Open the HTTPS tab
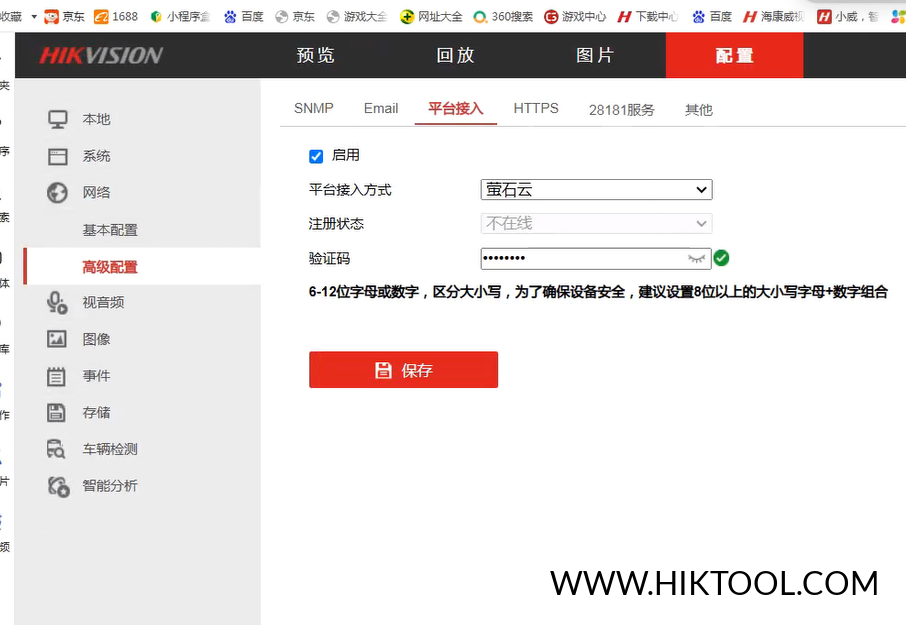 tap(536, 109)
